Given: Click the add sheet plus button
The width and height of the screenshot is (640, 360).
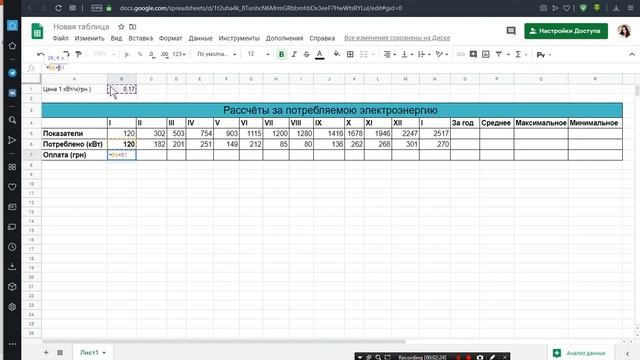Looking at the screenshot, I should [x=46, y=352].
